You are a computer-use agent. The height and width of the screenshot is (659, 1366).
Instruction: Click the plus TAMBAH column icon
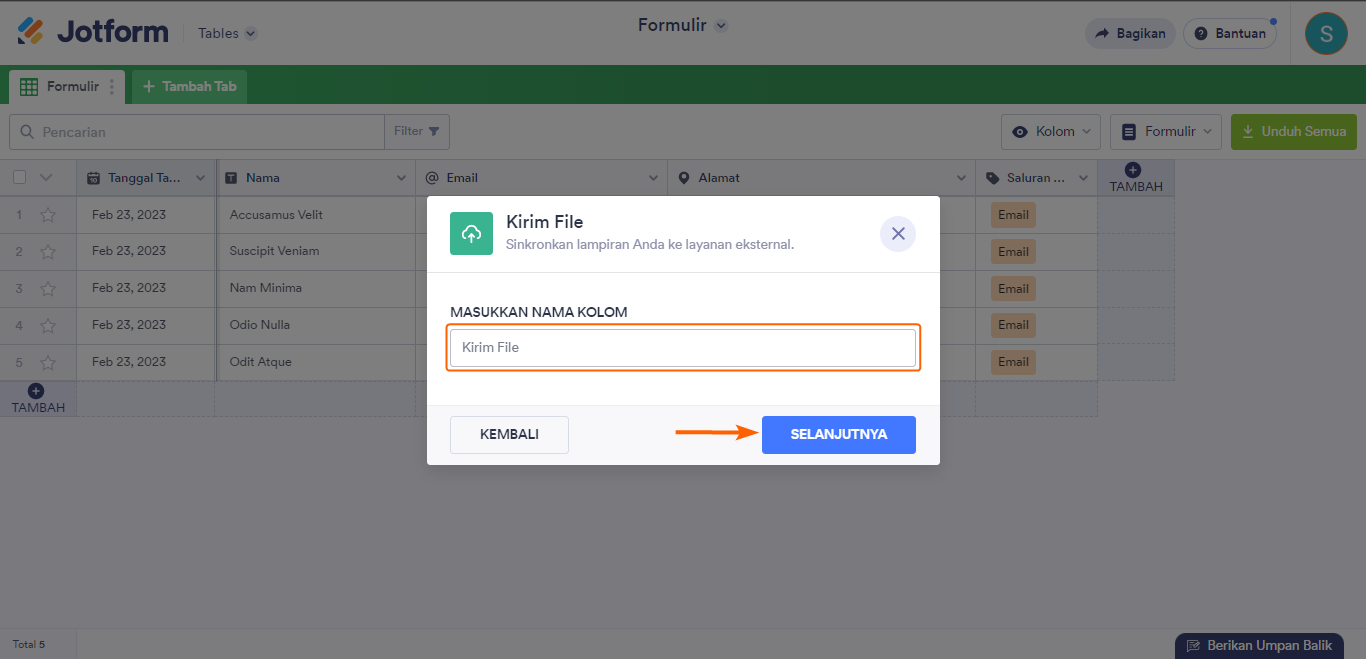[x=1133, y=171]
